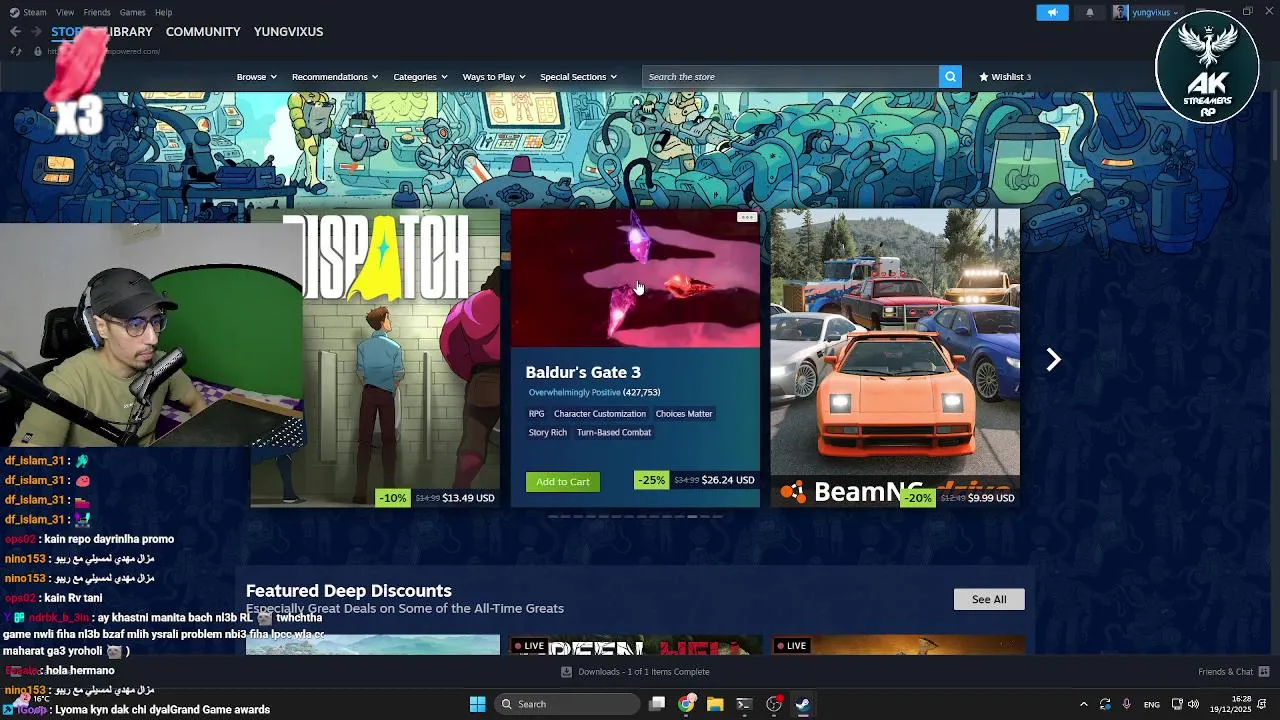Open File Explorer from the taskbar
Viewport: 1280px width, 720px height.
[x=715, y=704]
